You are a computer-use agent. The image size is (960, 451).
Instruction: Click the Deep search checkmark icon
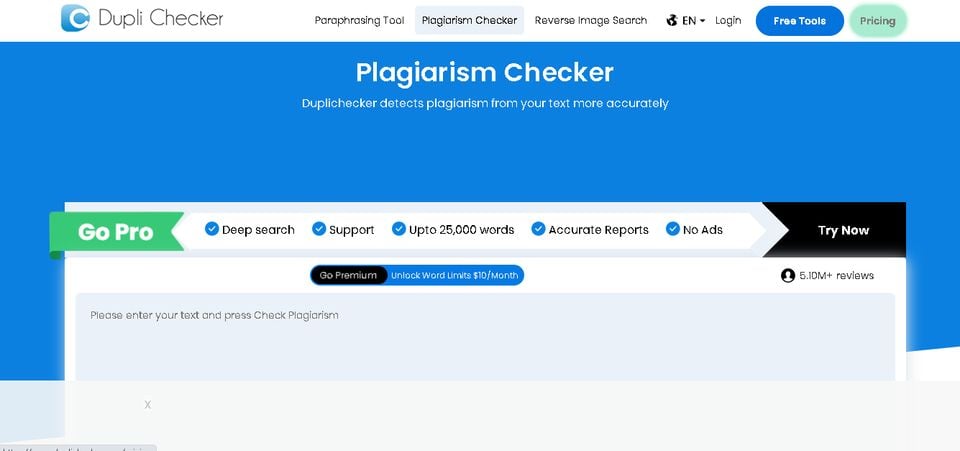pos(212,229)
